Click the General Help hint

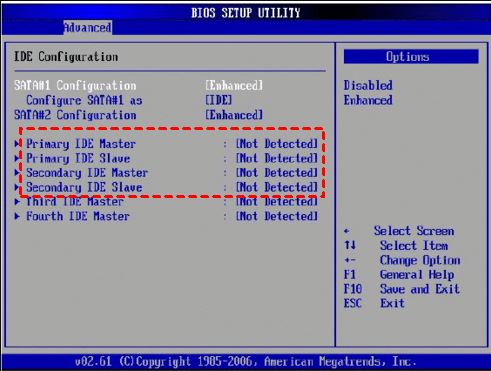point(417,275)
